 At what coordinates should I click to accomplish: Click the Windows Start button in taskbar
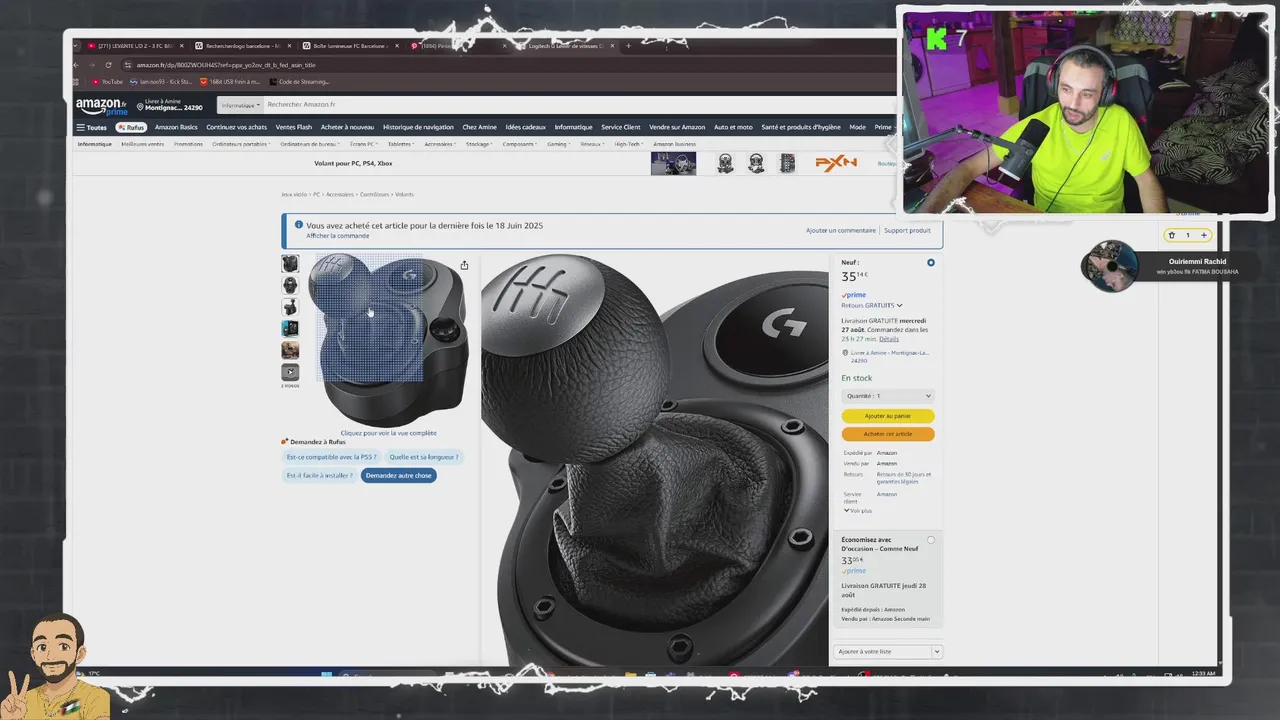pos(326,676)
